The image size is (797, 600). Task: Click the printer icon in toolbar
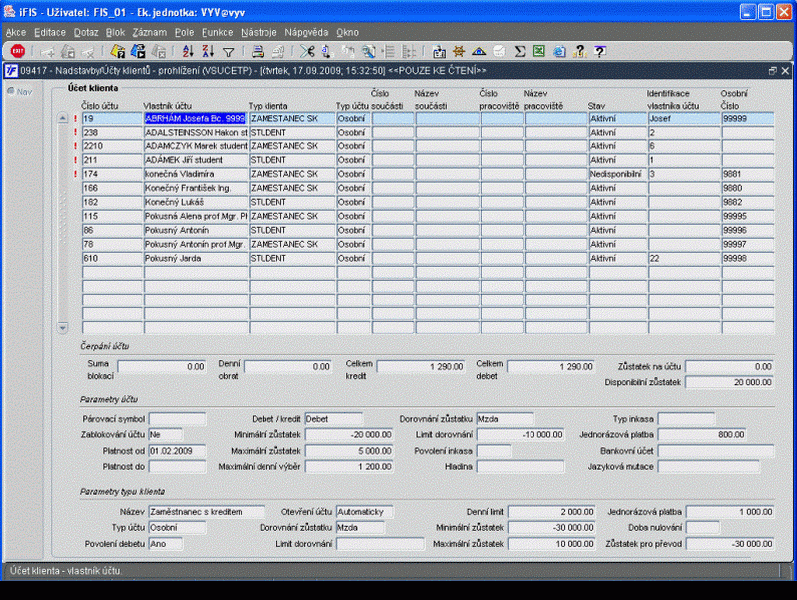[257, 51]
